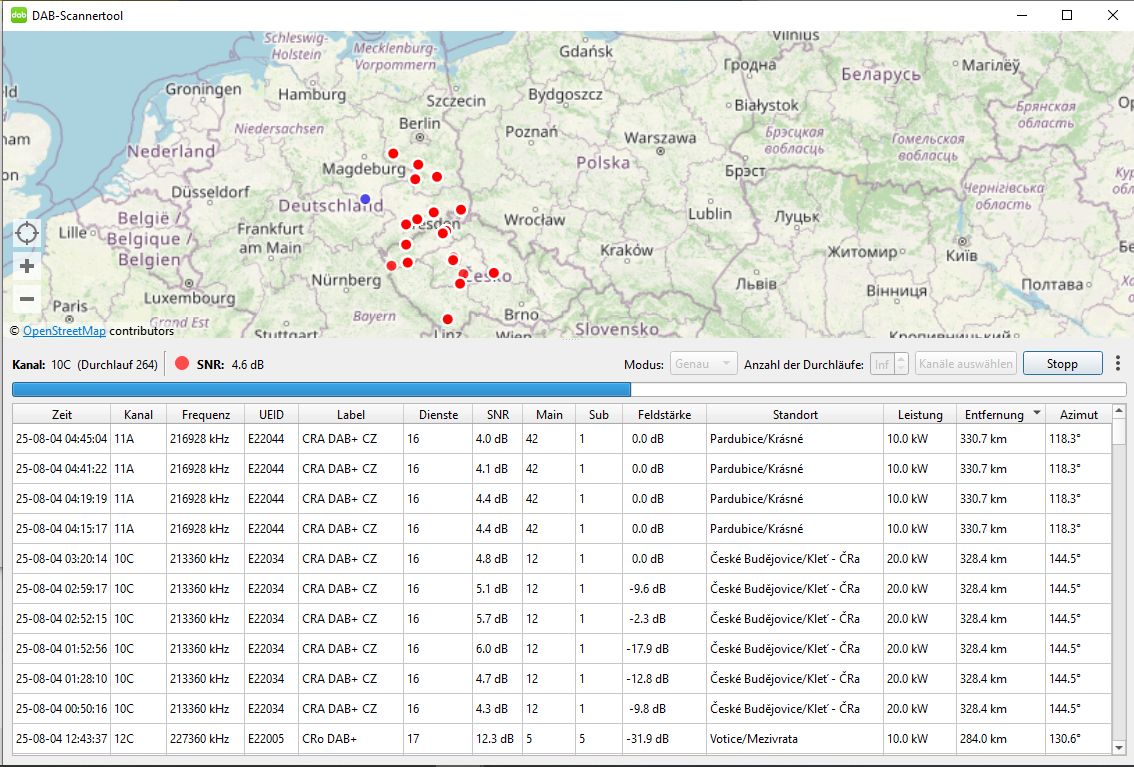This screenshot has width=1134, height=767.
Task: Open the OpenStreetMap link
Action: 64,331
